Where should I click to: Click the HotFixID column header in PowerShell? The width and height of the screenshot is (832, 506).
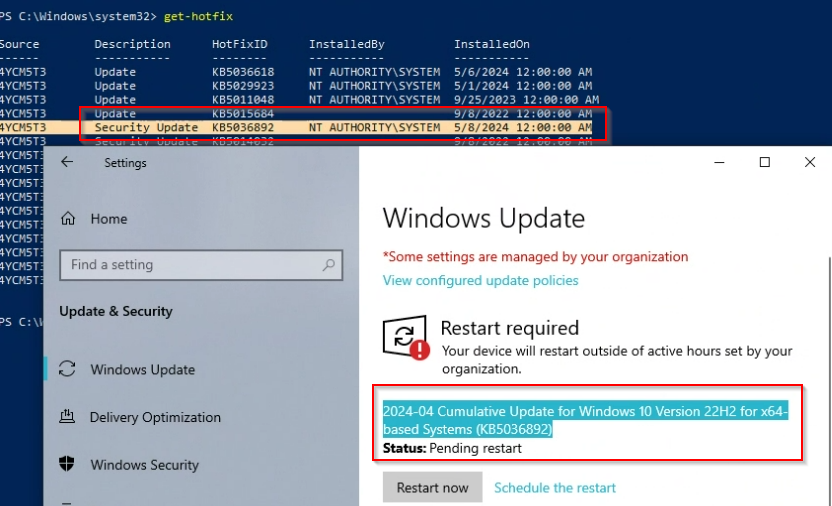pos(240,44)
